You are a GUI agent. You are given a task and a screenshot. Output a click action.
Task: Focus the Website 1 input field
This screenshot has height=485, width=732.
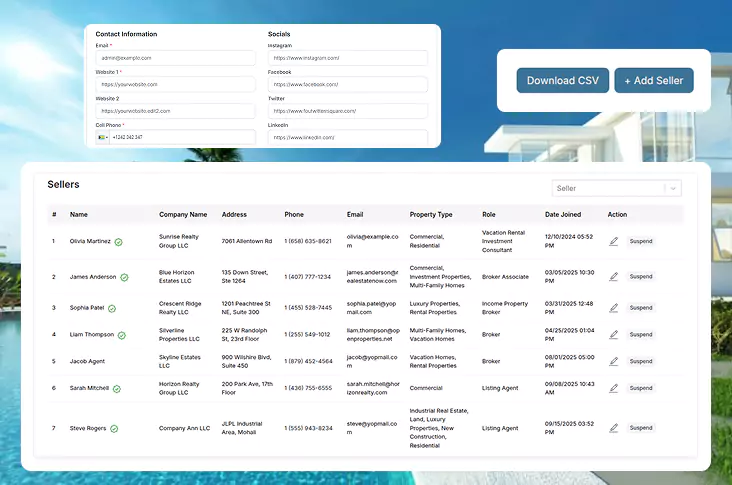click(x=176, y=84)
